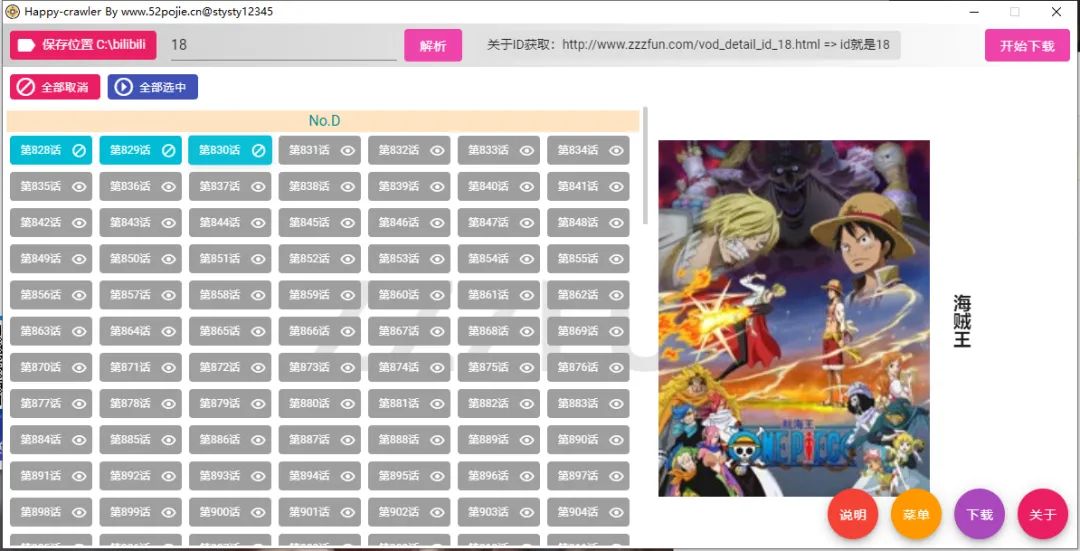Click the eye icon on 第859话
Image resolution: width=1080 pixels, height=551 pixels.
coord(348,295)
